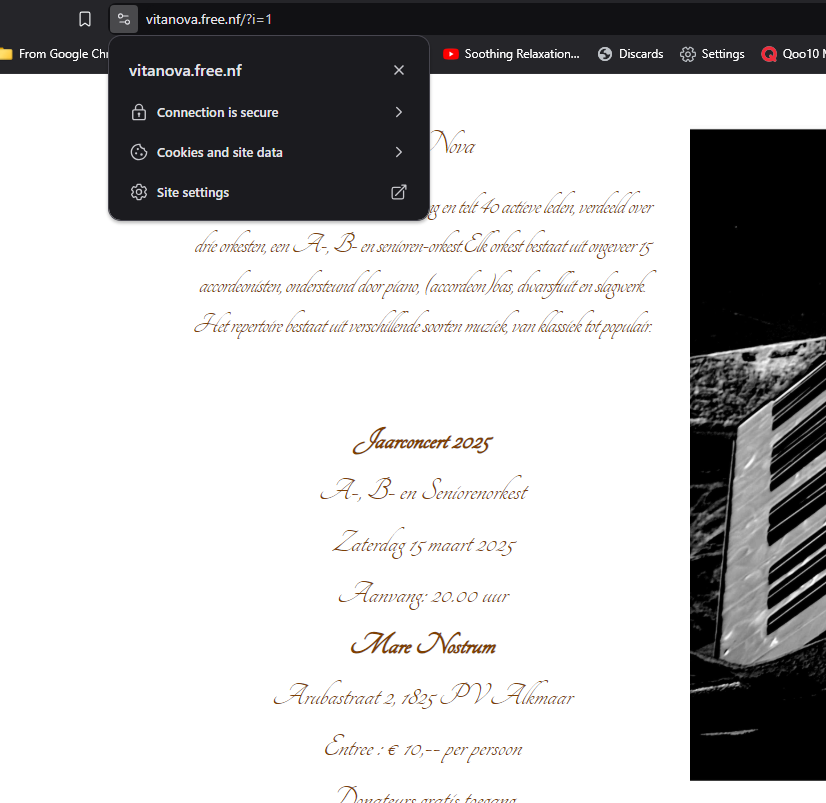Screen dimensions: 826x803
Task: Open Connection is secure menu entry
Action: click(218, 113)
